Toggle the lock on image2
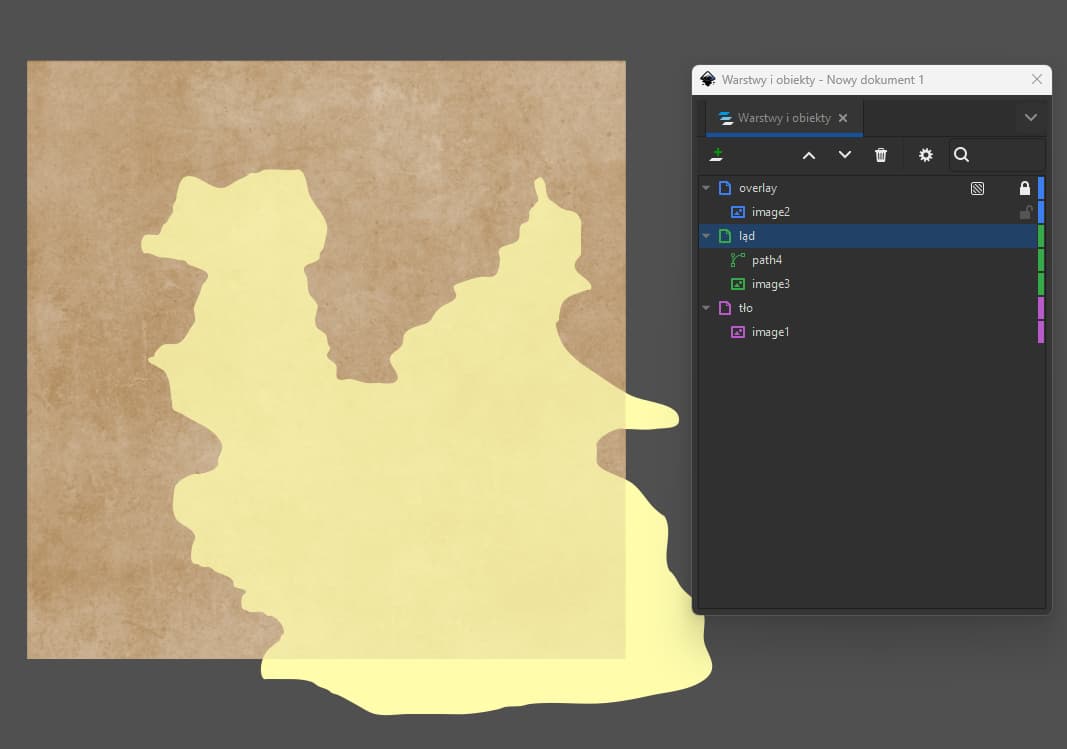The height and width of the screenshot is (749, 1067). pyautogui.click(x=1024, y=212)
